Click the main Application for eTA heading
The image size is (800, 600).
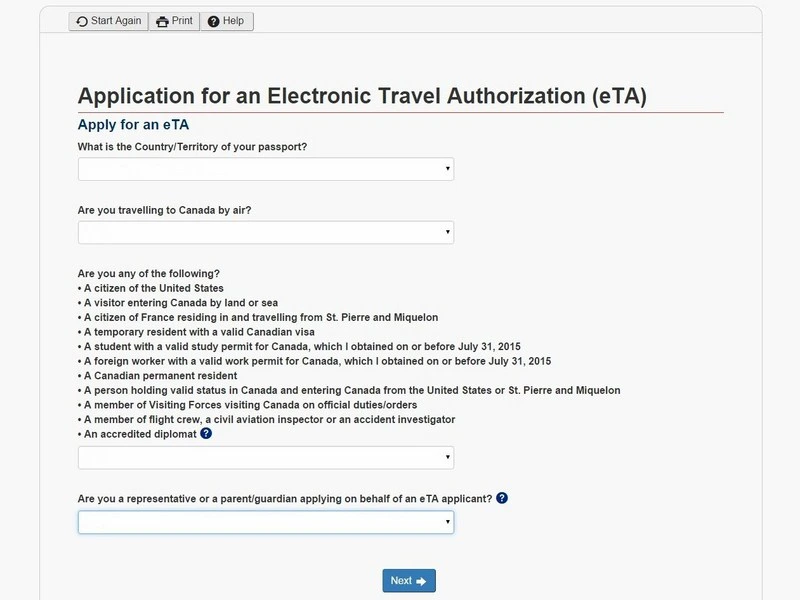pos(362,96)
